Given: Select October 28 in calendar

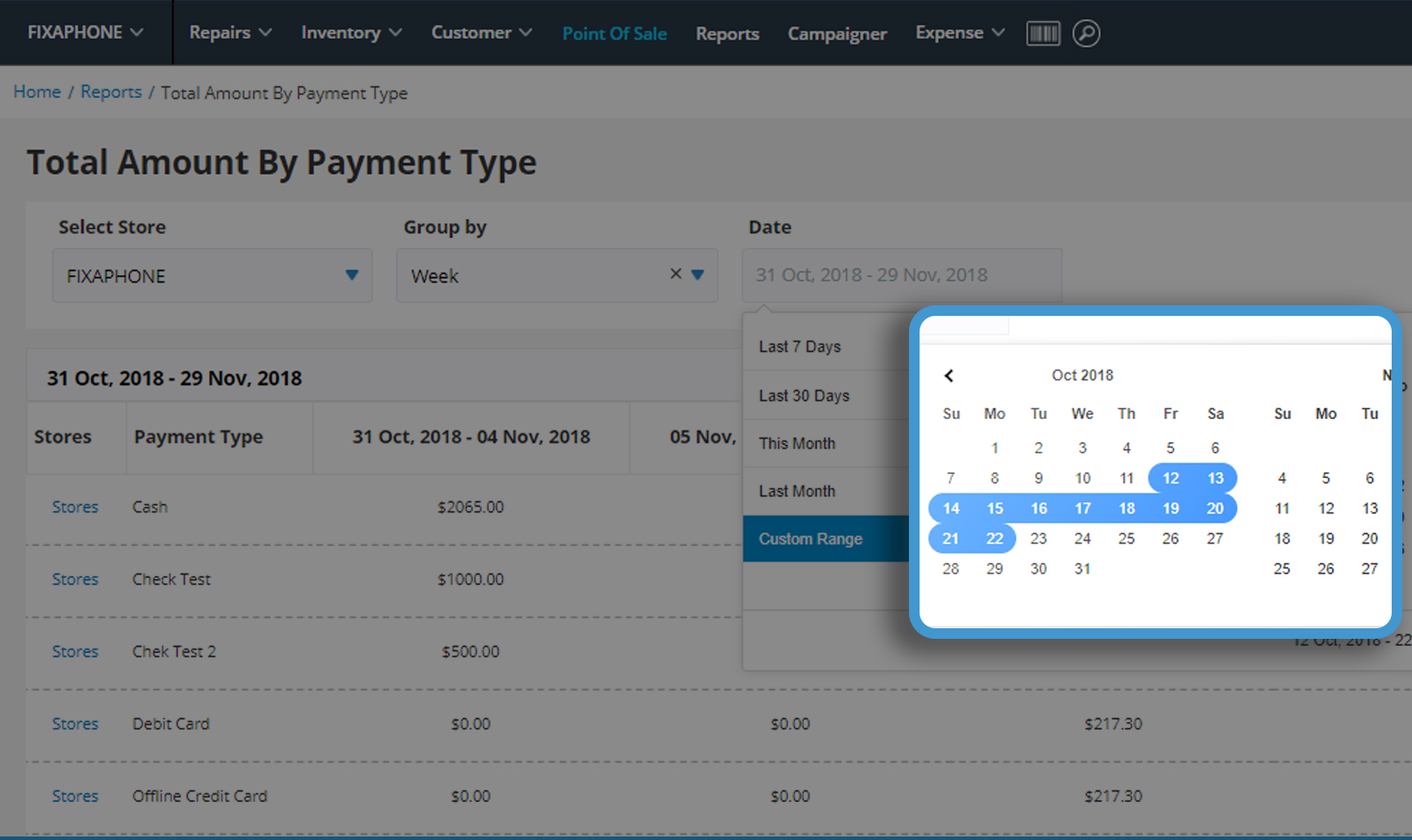Looking at the screenshot, I should pos(950,569).
